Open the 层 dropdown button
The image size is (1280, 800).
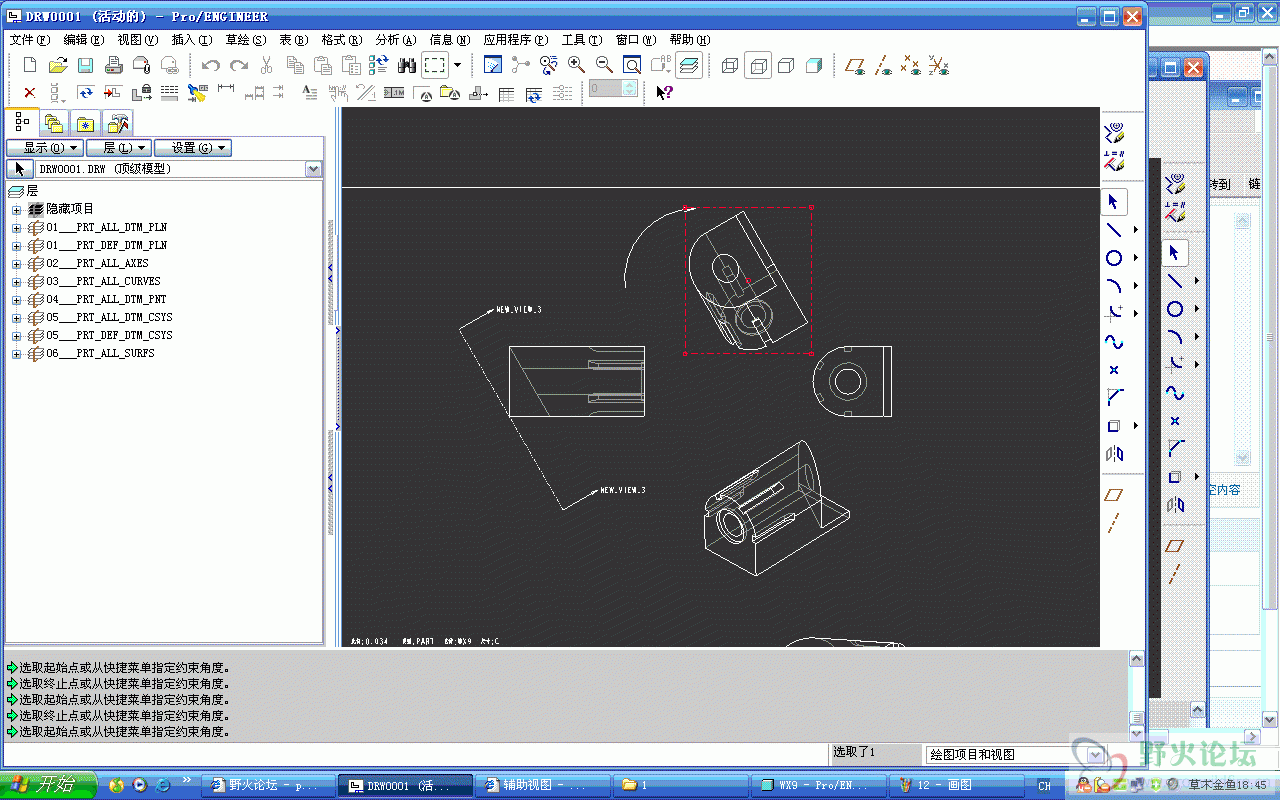119,148
